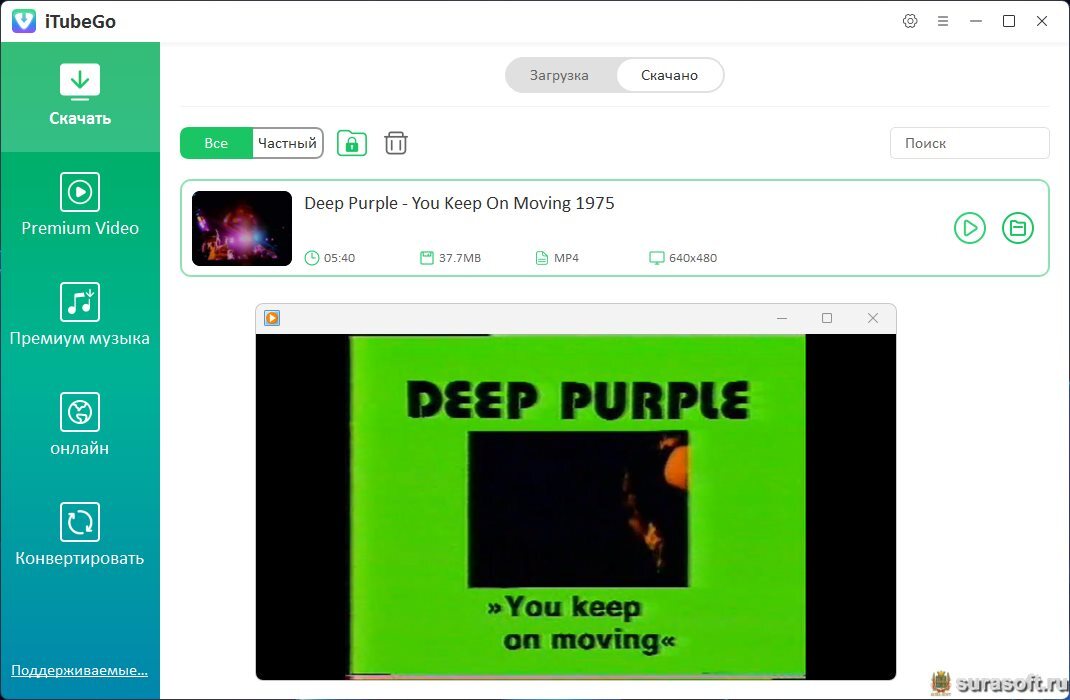This screenshot has height=700, width=1070.
Task: Click the trash delete icon
Action: 396,143
